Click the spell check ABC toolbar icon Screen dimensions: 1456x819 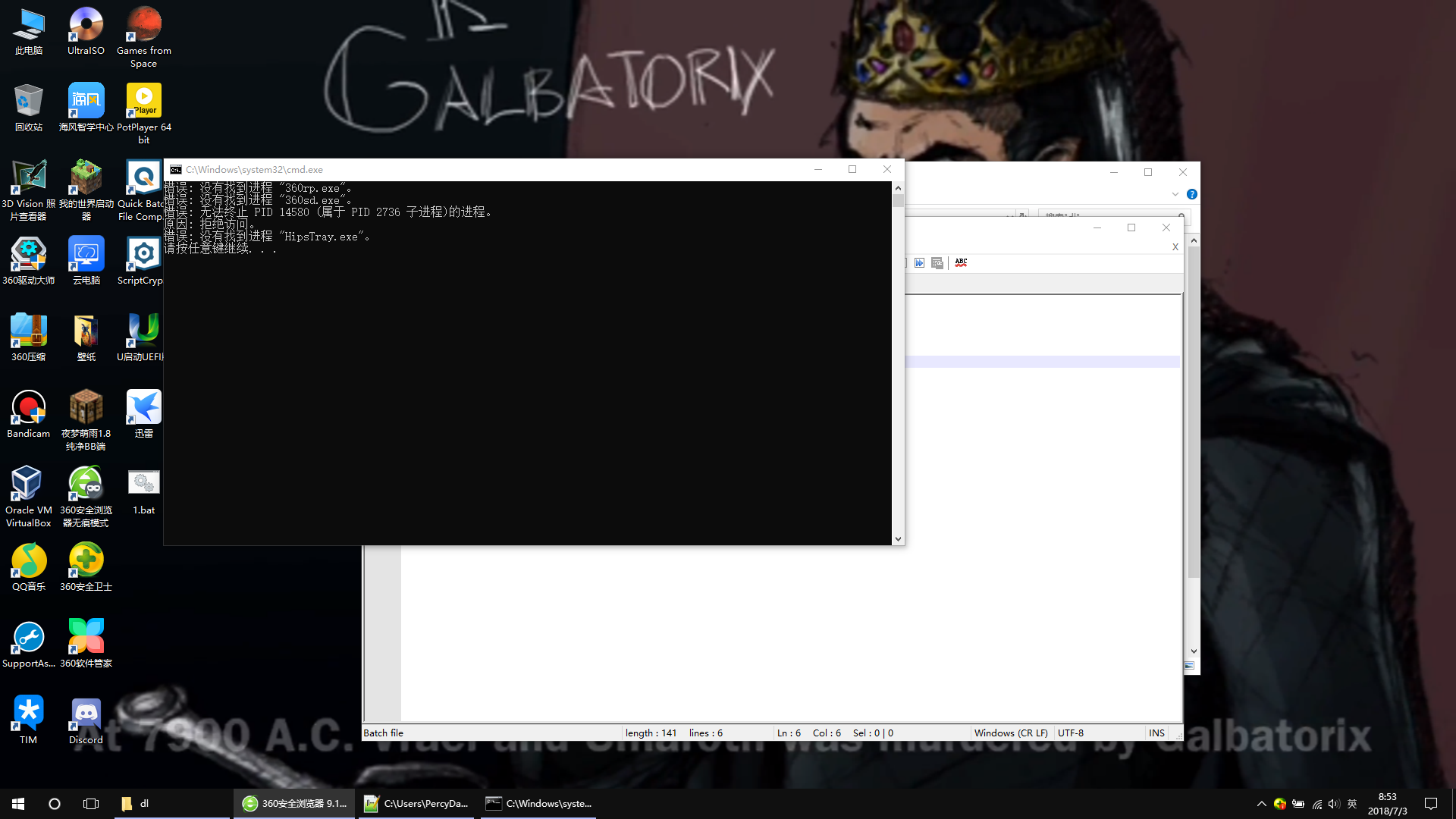point(961,262)
